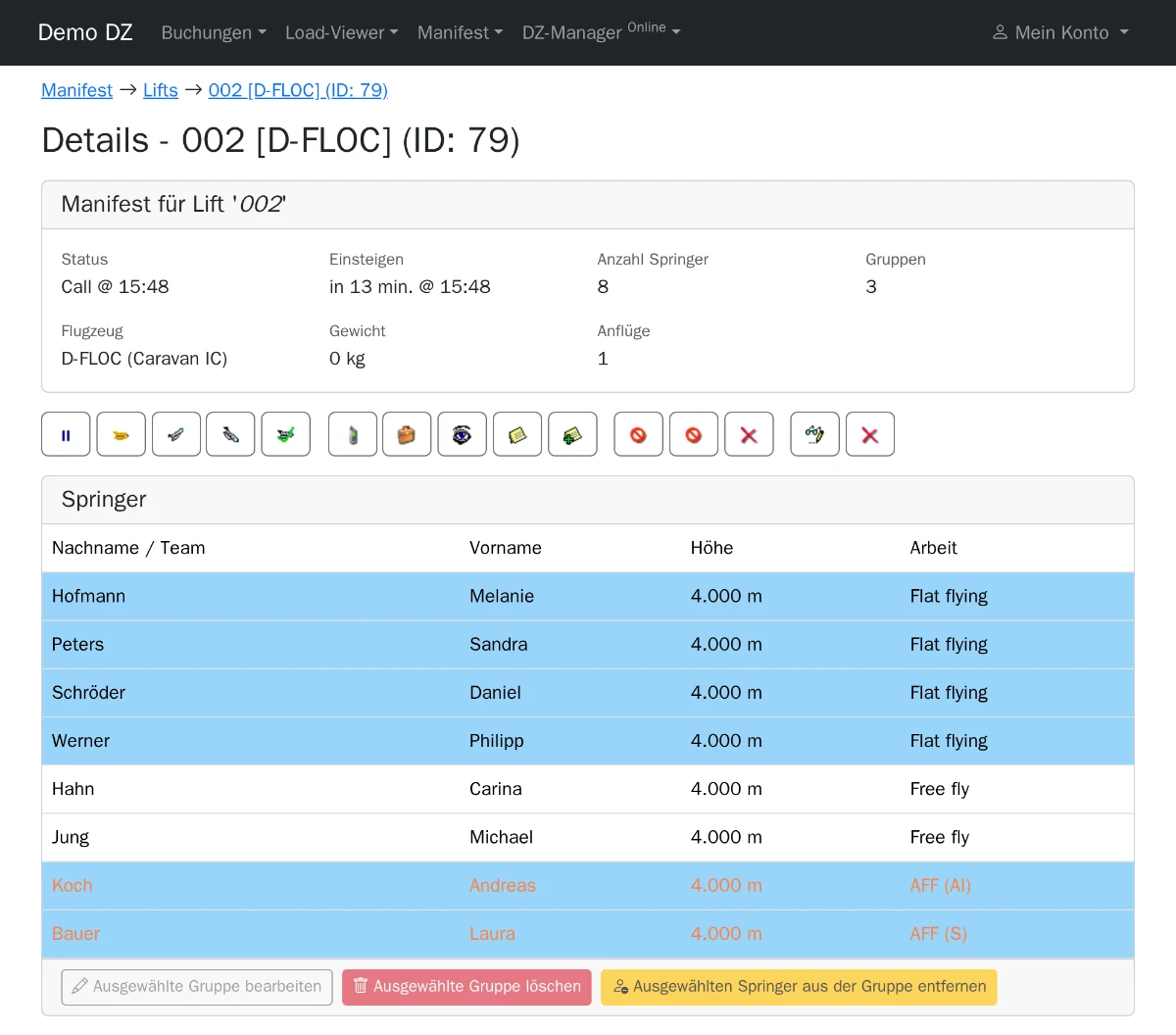Viewport: 1176px width, 1035px height.
Task: Click the airplane landing icon
Action: 230,434
